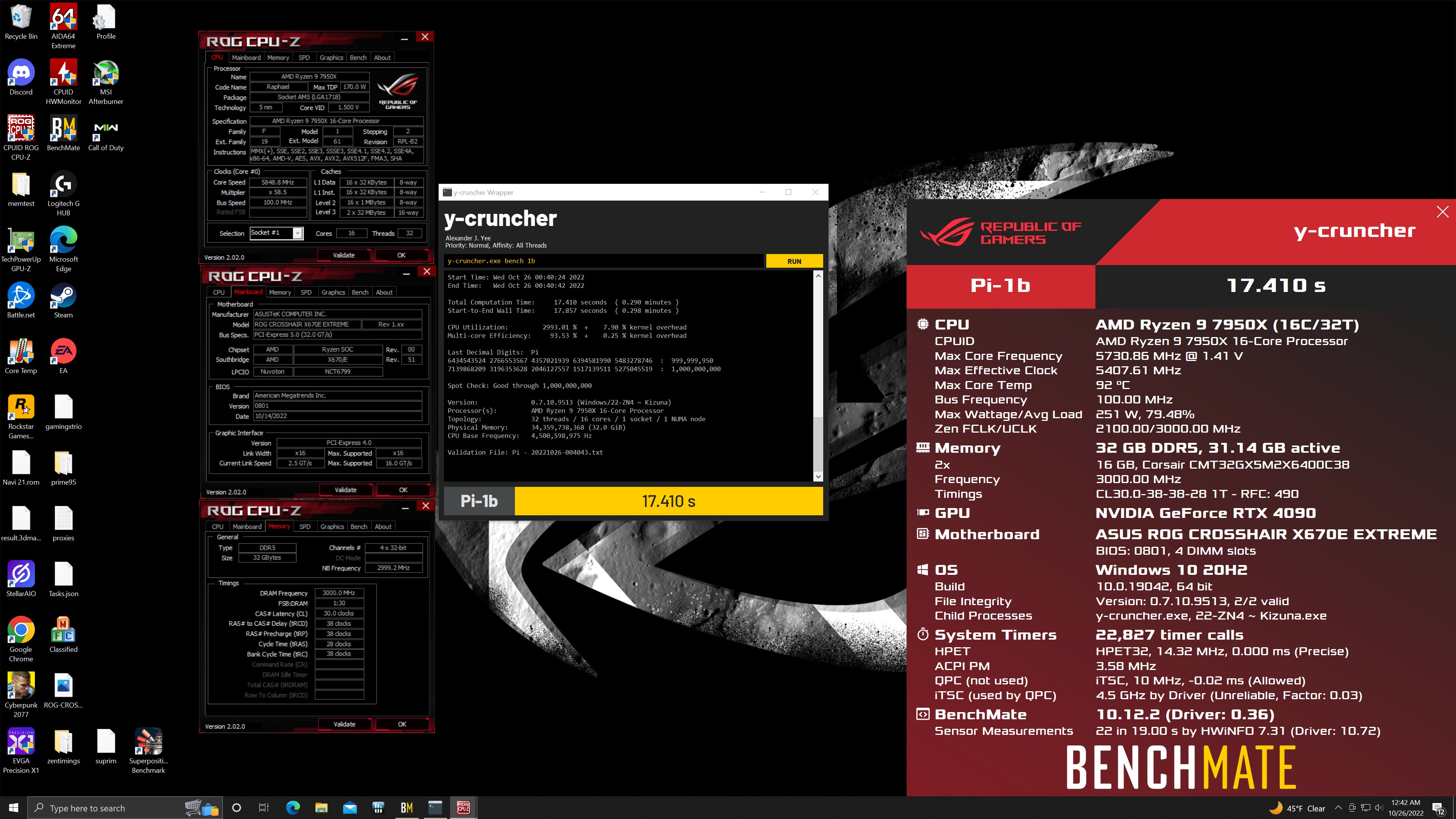This screenshot has height=819, width=1456.
Task: Show hidden system tray icons chevron
Action: point(1338,808)
